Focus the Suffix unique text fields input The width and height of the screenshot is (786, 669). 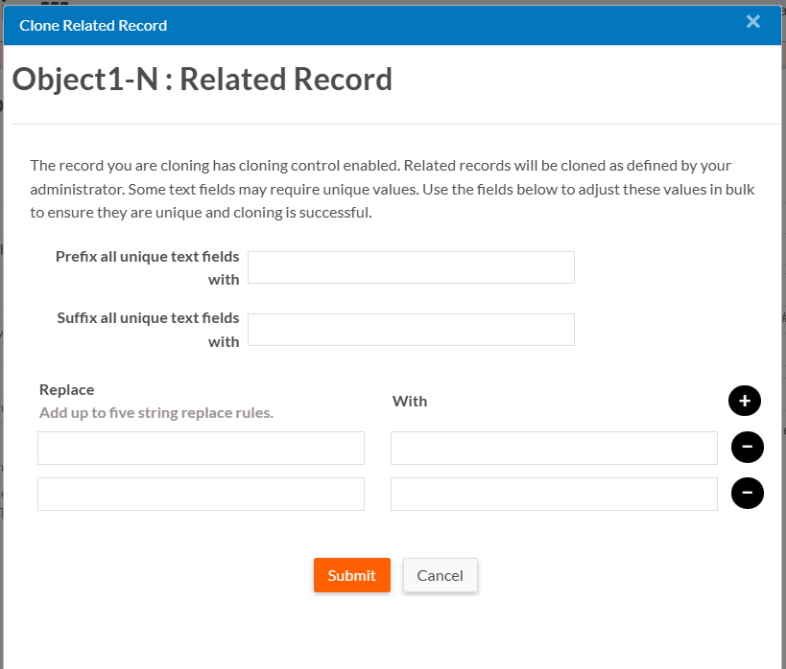coord(411,330)
